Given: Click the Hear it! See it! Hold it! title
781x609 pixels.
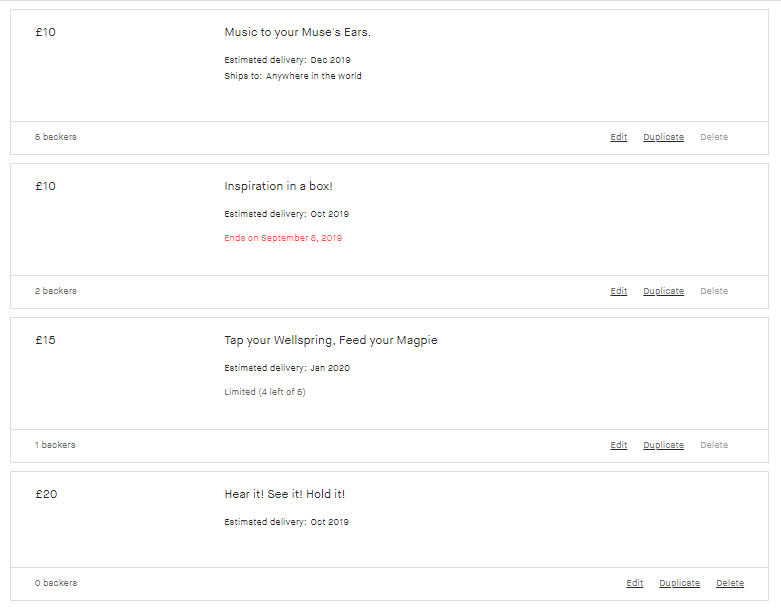Looking at the screenshot, I should click(284, 494).
